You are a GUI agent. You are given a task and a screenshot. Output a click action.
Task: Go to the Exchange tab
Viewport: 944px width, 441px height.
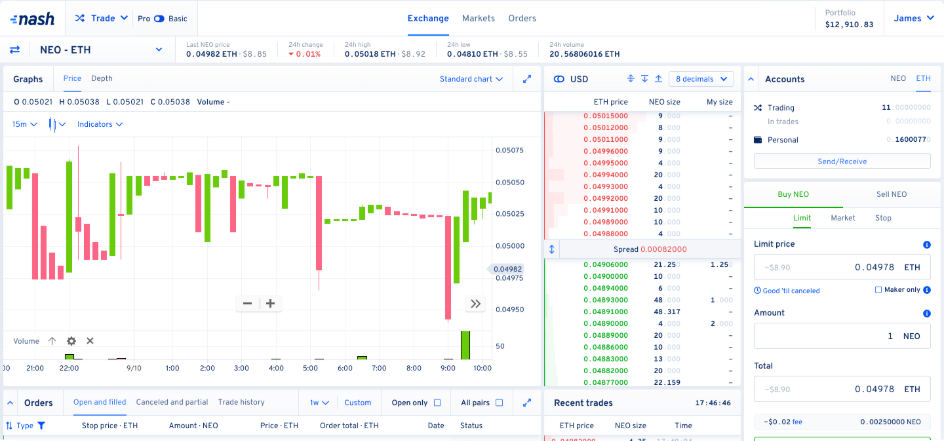point(428,18)
